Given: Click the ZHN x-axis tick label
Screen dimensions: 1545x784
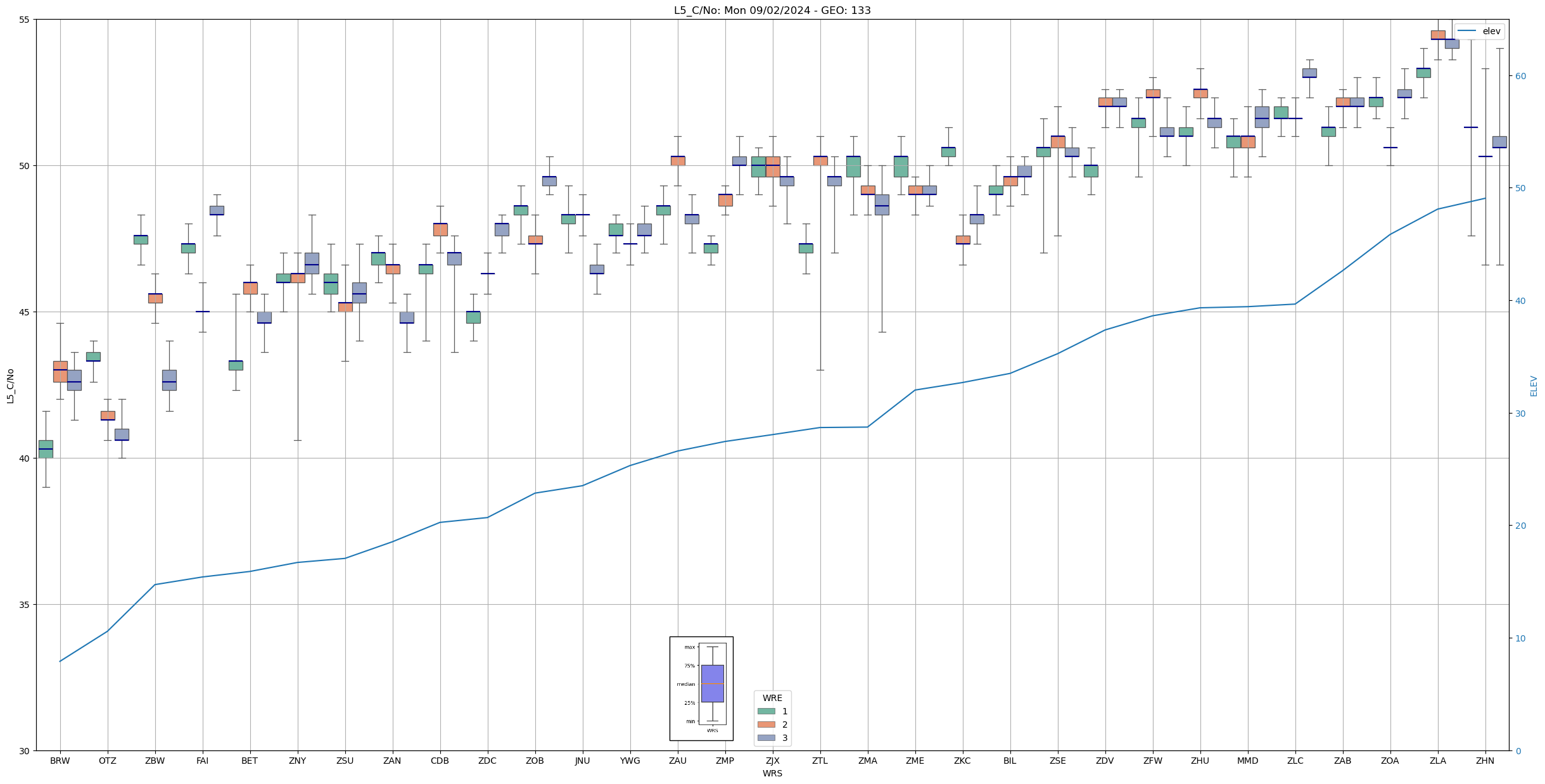Looking at the screenshot, I should (x=1485, y=761).
